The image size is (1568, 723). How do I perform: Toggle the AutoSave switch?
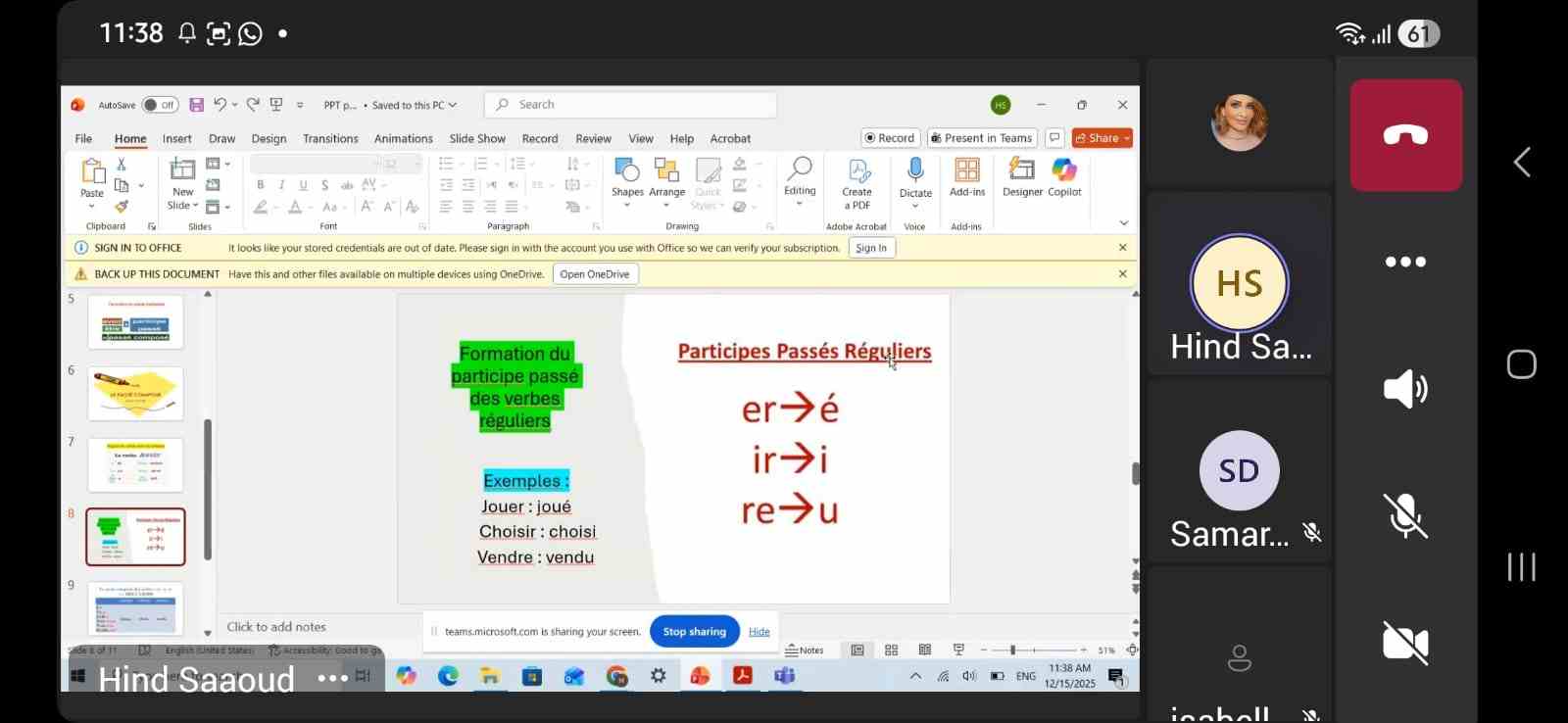tap(160, 105)
